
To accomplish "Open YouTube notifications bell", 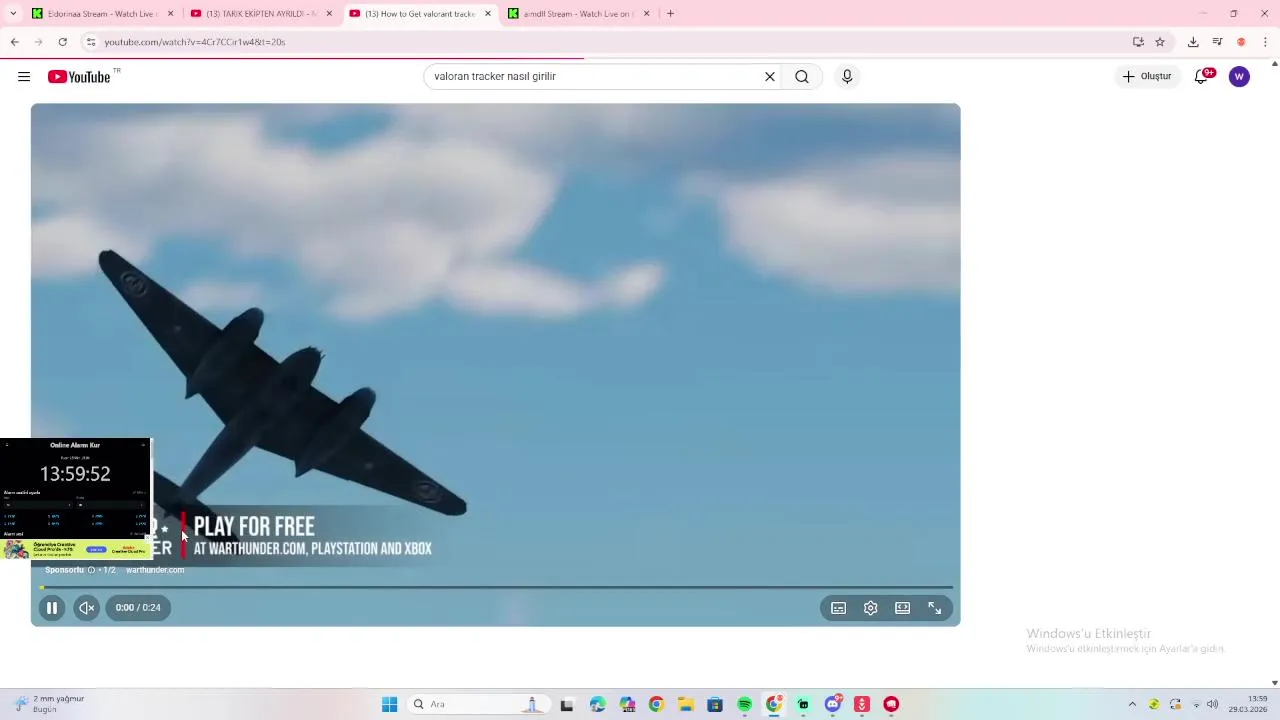I will 1202,77.
